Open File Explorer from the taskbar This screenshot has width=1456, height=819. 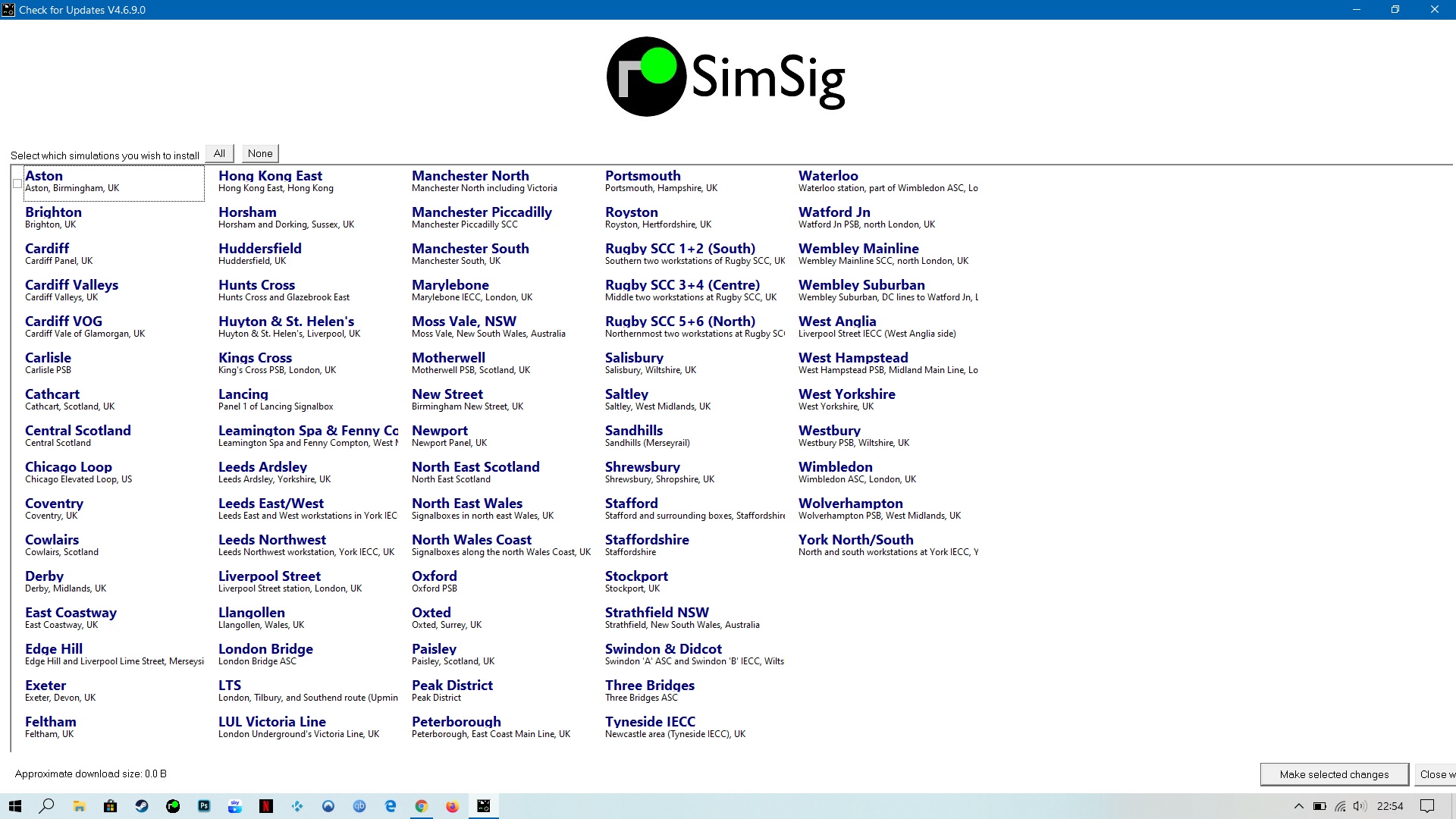(79, 806)
